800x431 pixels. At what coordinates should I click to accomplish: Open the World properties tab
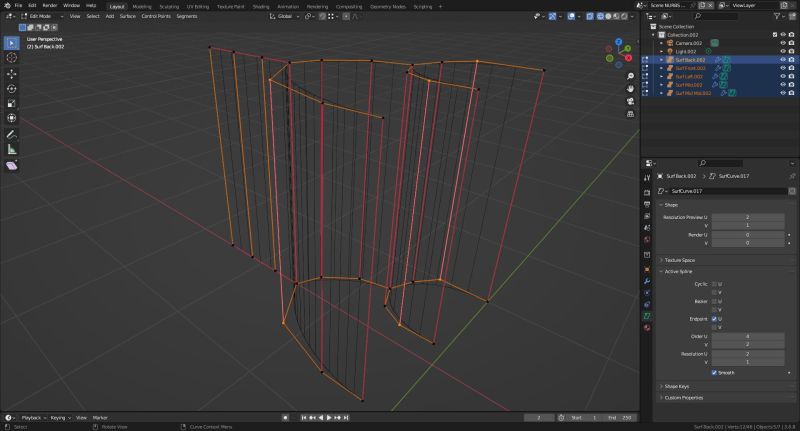coord(647,239)
